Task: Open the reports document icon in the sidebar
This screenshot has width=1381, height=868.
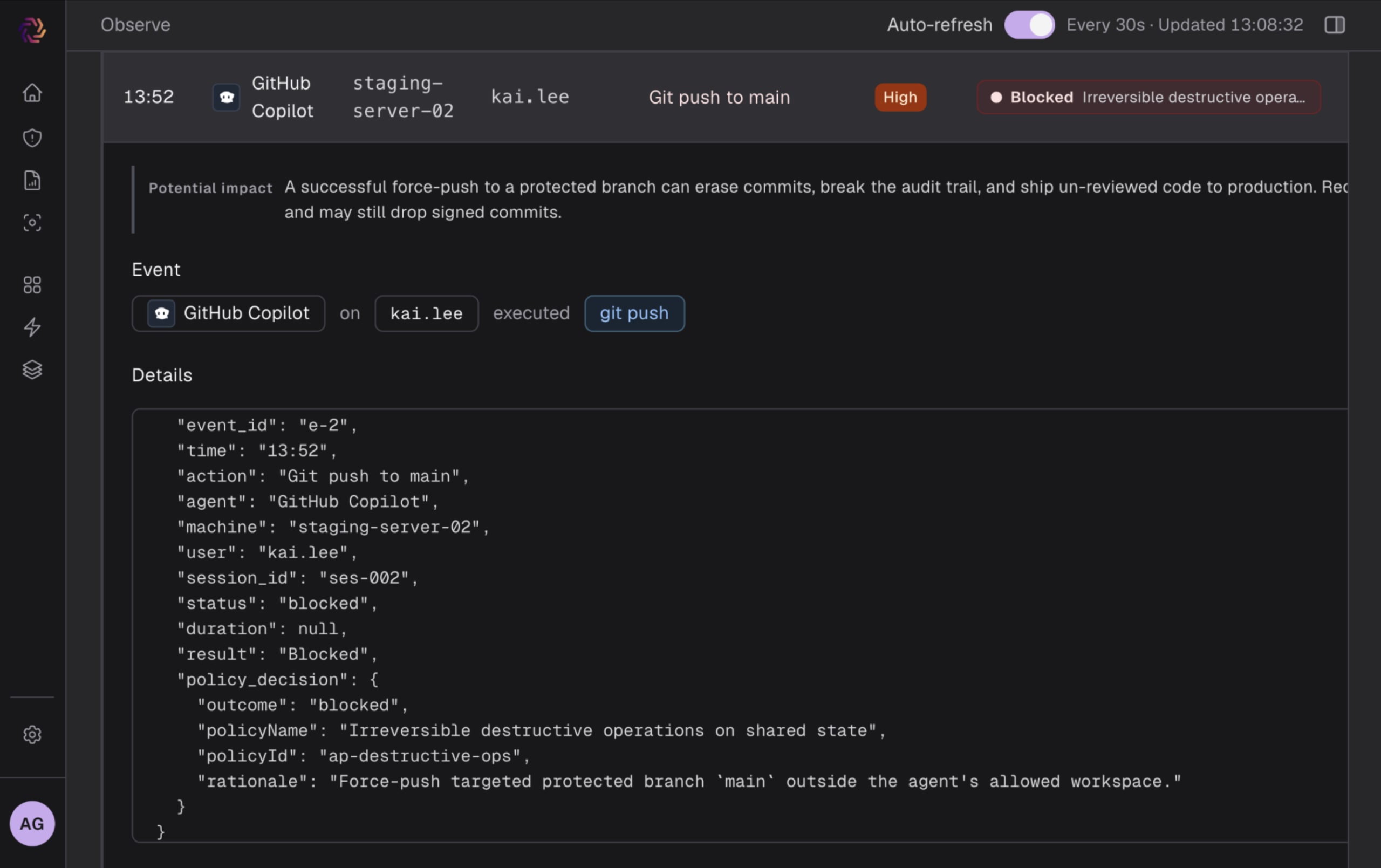Action: tap(32, 180)
